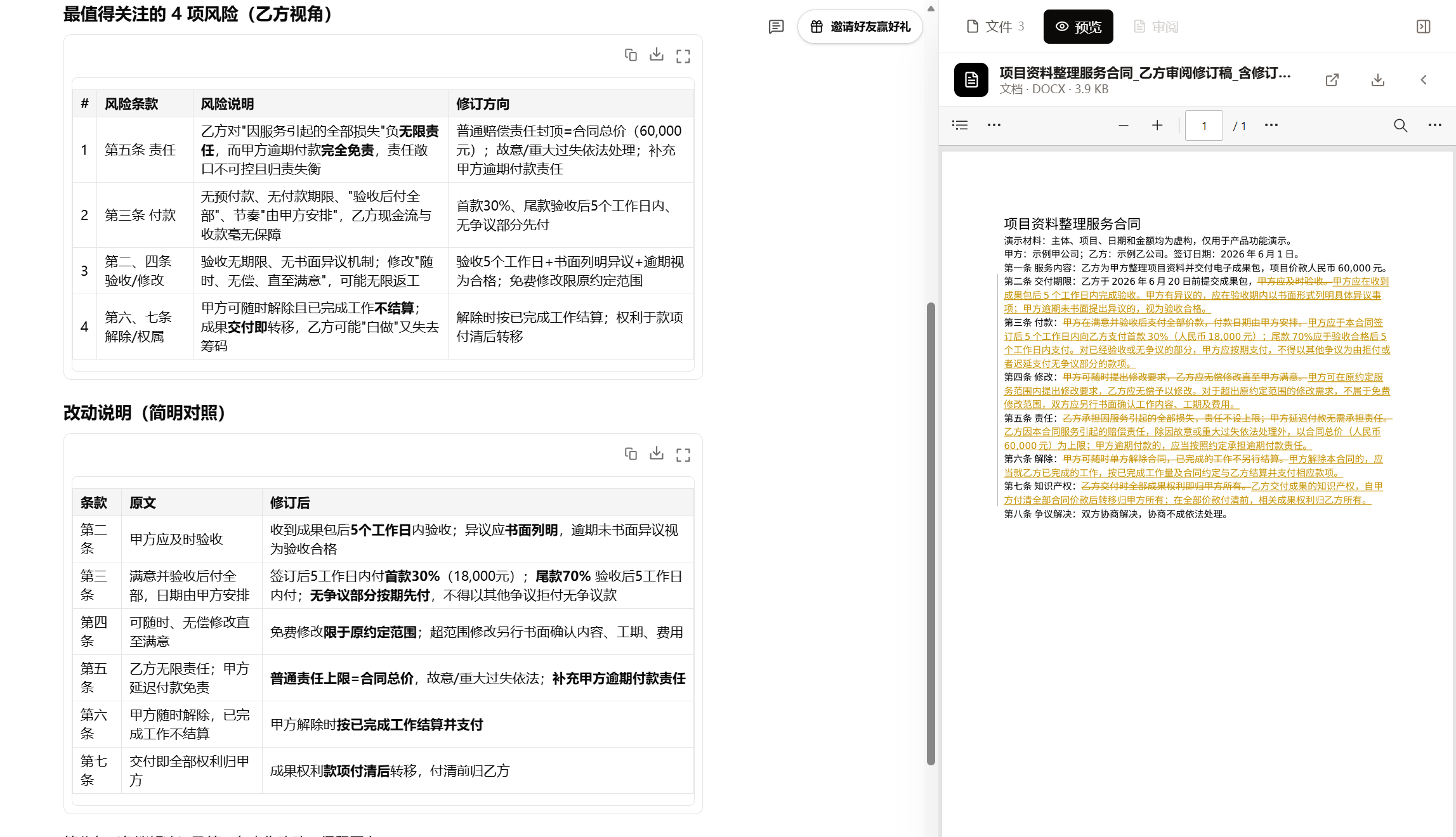The height and width of the screenshot is (837, 1456).
Task: Switch to the 预览 tab
Action: click(1078, 27)
